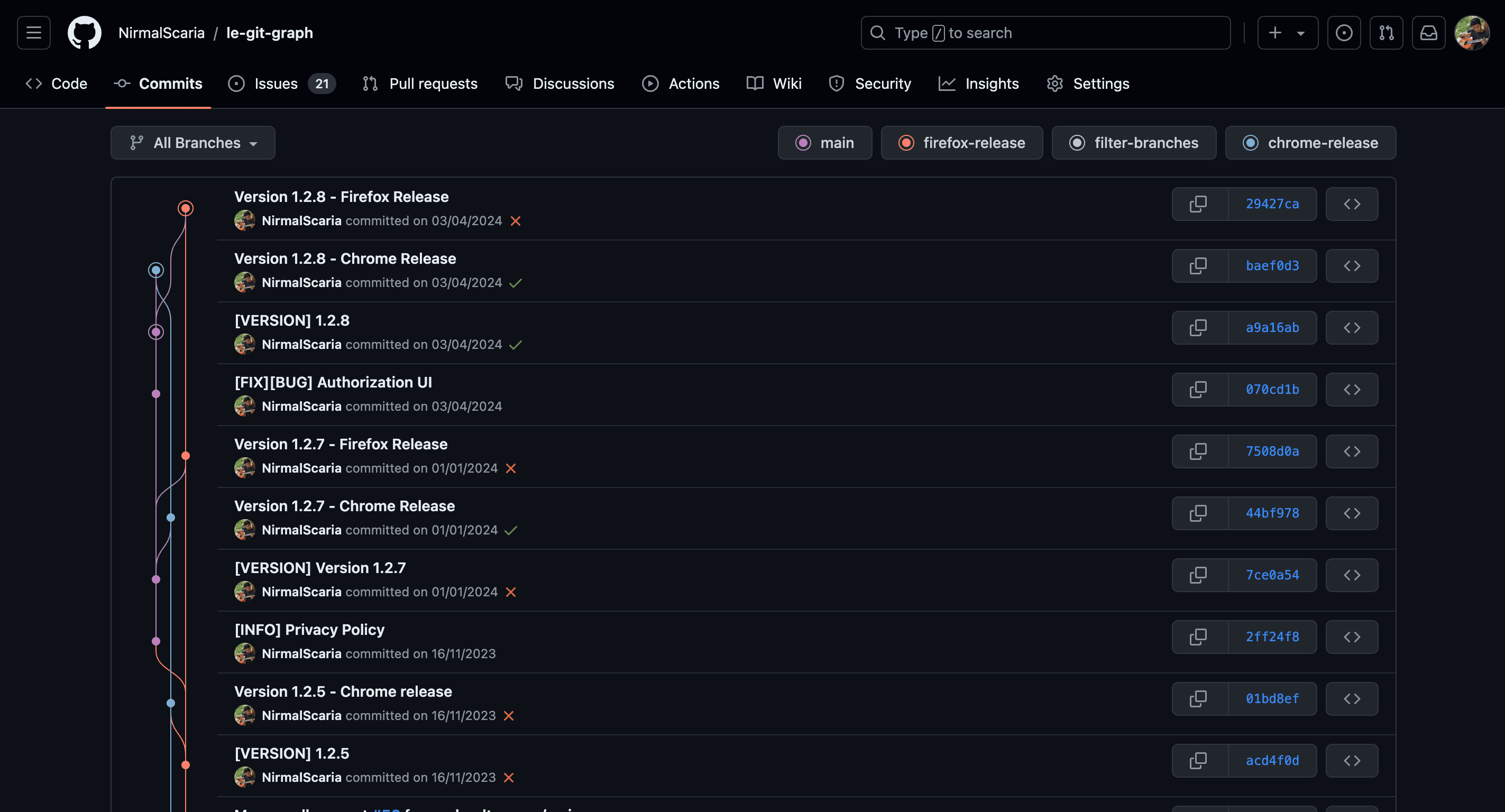Viewport: 1505px width, 812px height.
Task: Toggle the chrome-release branch filter
Action: [1310, 143]
